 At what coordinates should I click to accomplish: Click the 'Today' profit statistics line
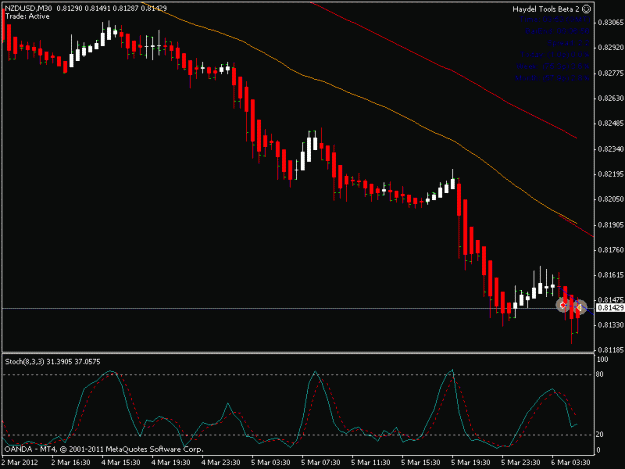tap(554, 54)
